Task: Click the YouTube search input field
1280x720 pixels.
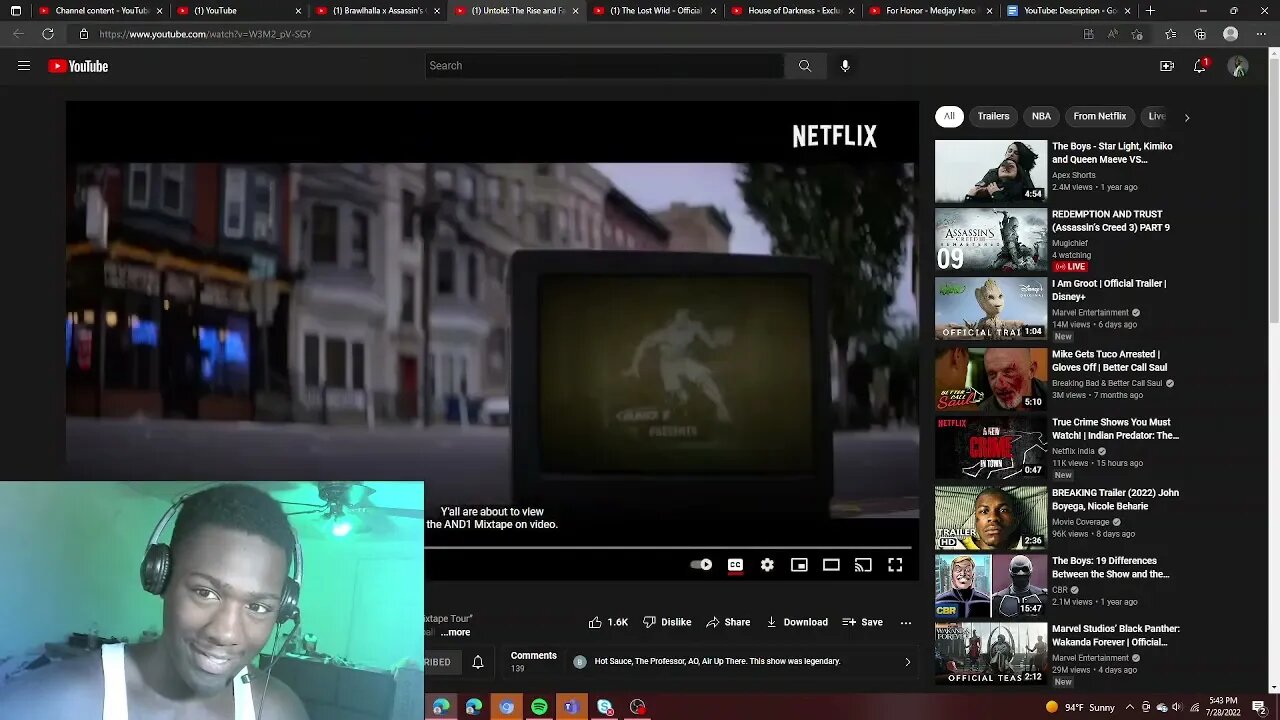Action: click(604, 66)
